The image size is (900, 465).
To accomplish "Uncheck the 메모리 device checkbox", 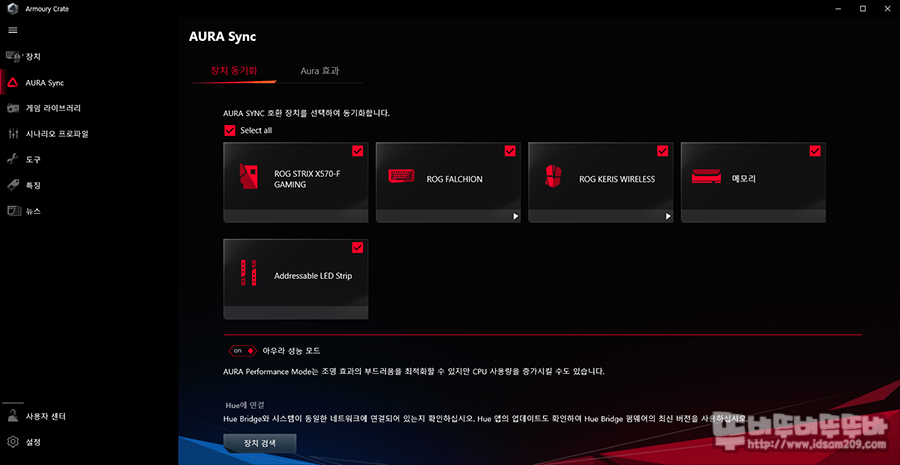I will click(x=815, y=150).
